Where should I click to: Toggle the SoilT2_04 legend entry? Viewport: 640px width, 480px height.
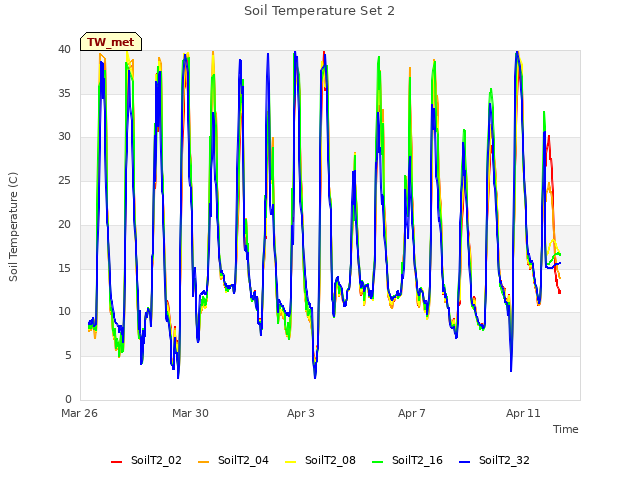pos(233,460)
